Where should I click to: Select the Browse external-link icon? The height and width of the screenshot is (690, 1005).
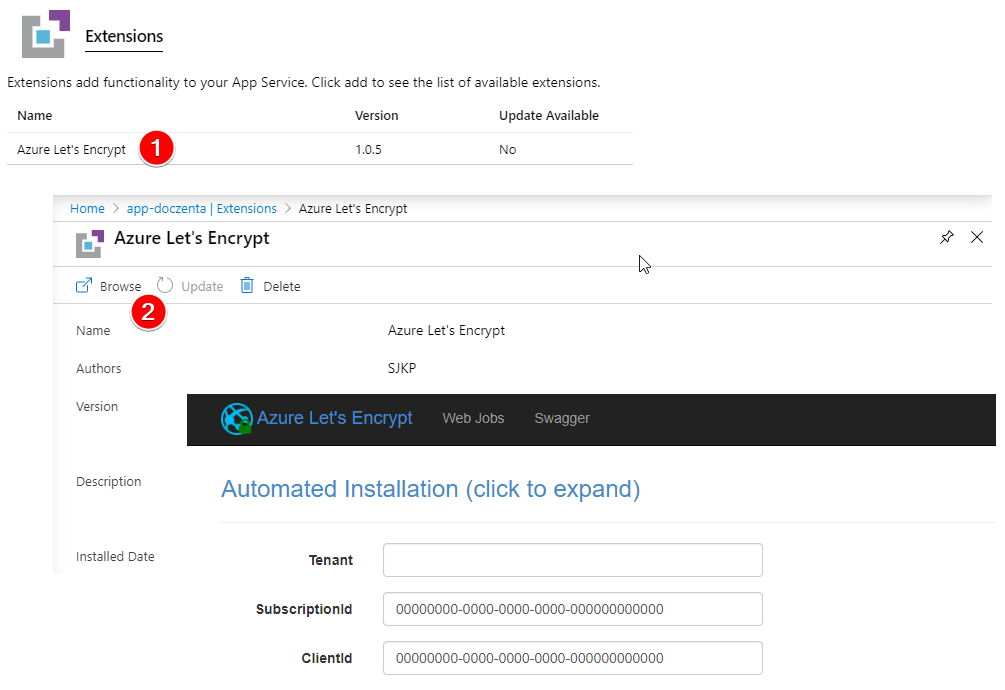click(83, 285)
